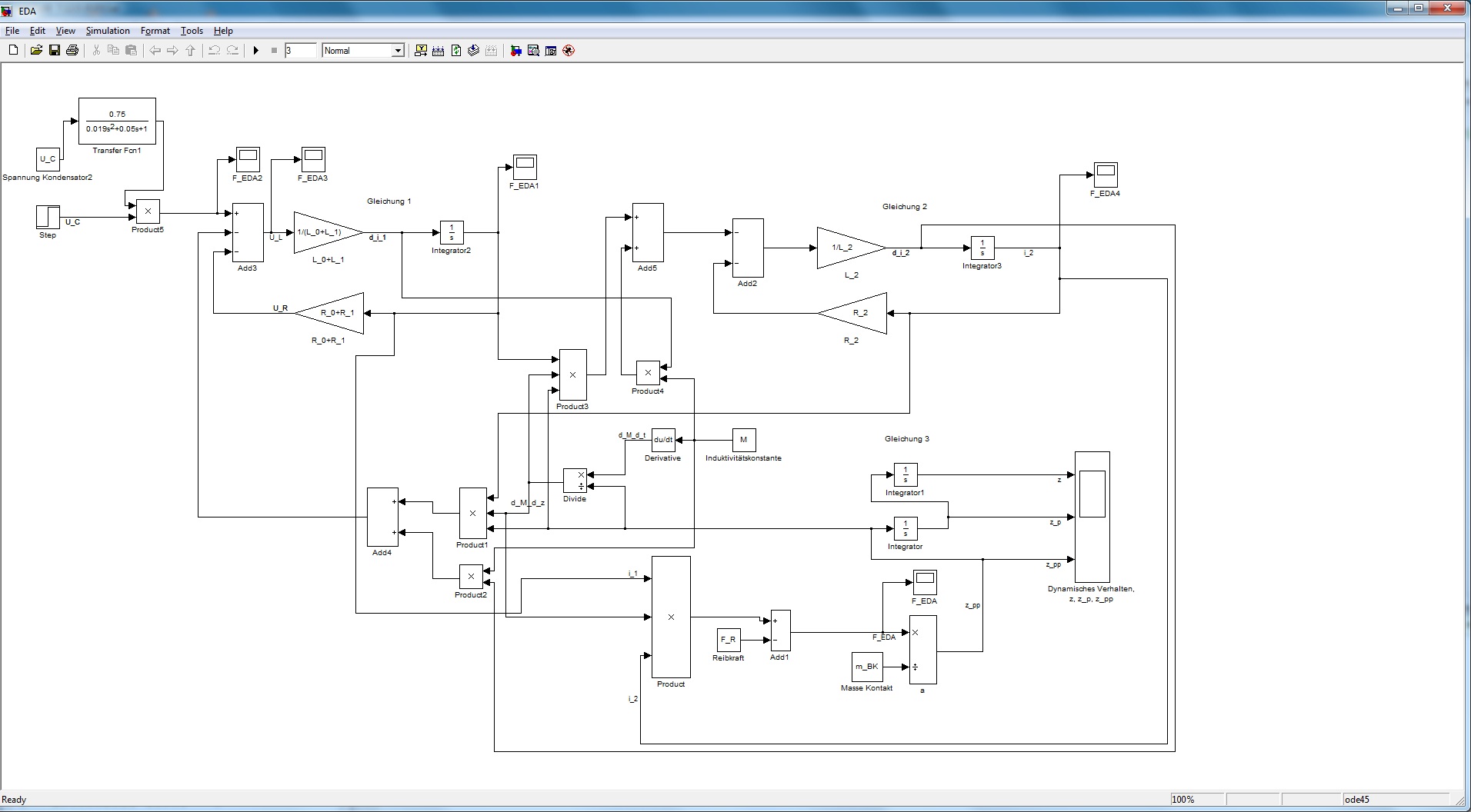The width and height of the screenshot is (1471, 812).
Task: Print the diagram using the printer icon
Action: 72,51
